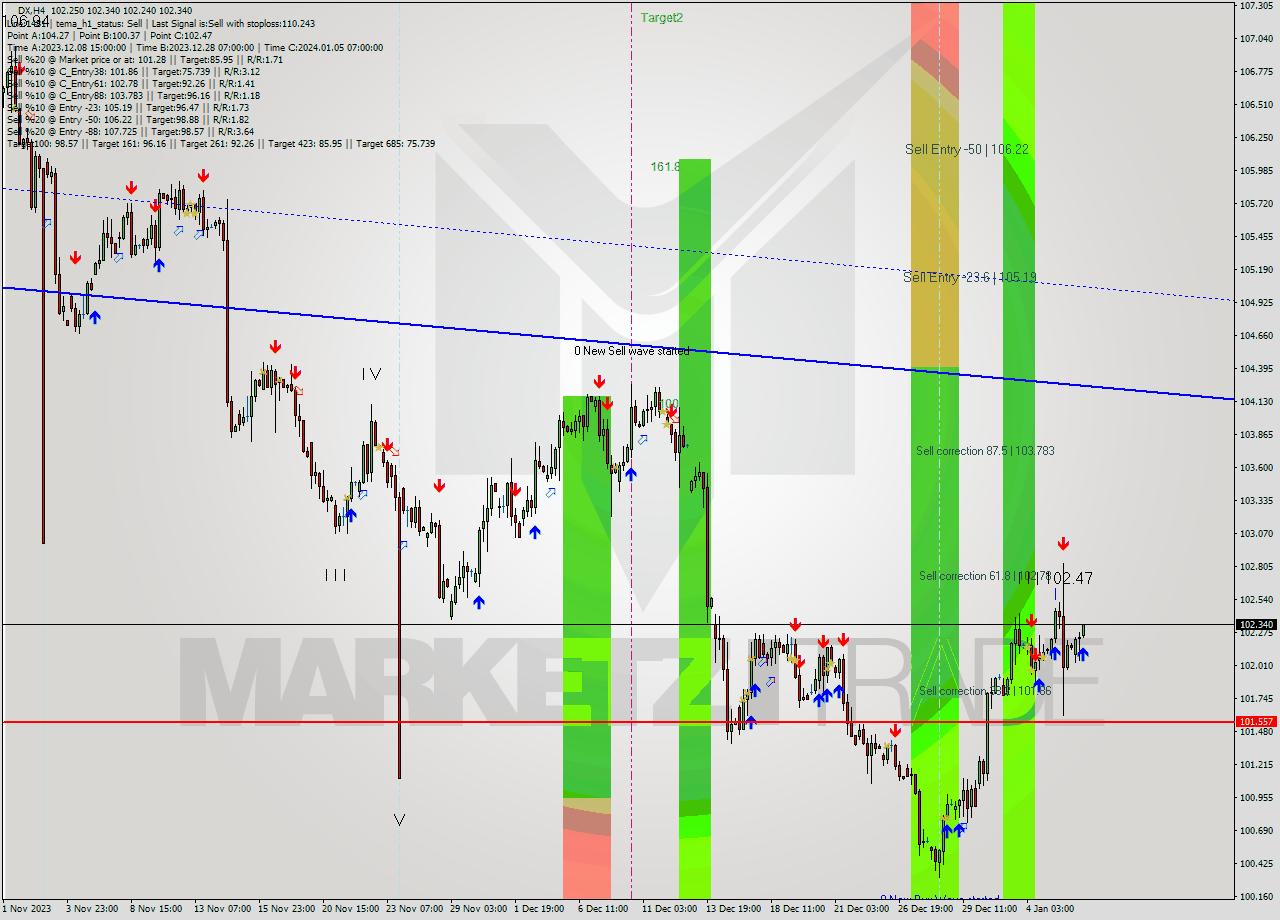Screen dimensions: 1280x920
Task: Click the '1 Dec 19:00' date label
Action: [539, 909]
